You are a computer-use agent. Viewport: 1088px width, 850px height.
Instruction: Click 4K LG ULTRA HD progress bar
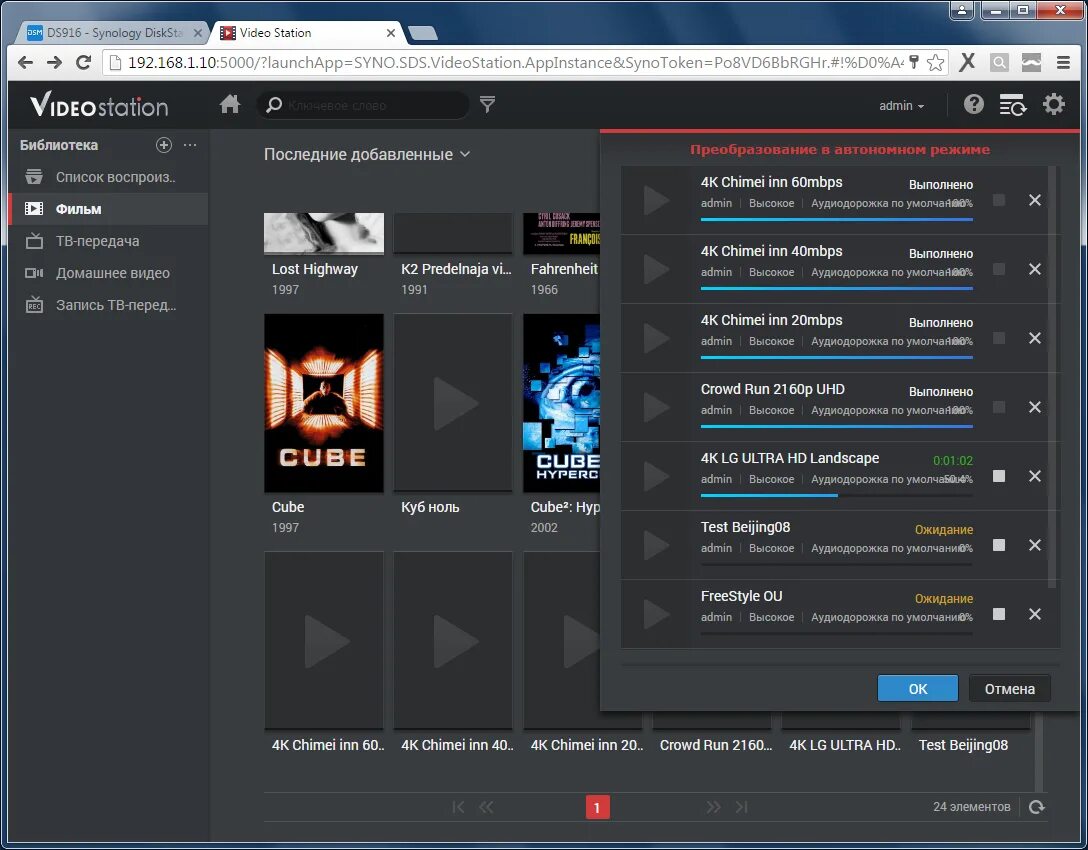pos(837,495)
